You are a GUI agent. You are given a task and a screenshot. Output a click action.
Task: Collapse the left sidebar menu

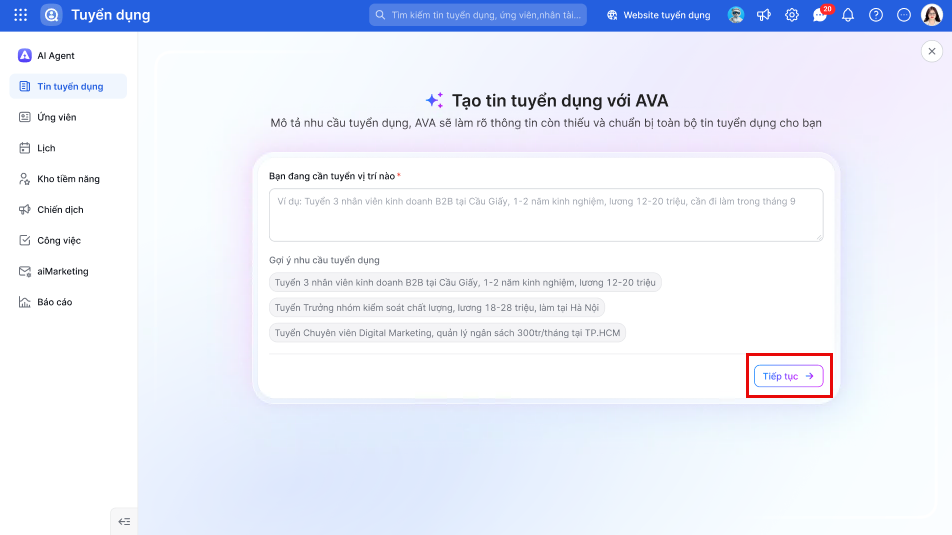click(124, 522)
